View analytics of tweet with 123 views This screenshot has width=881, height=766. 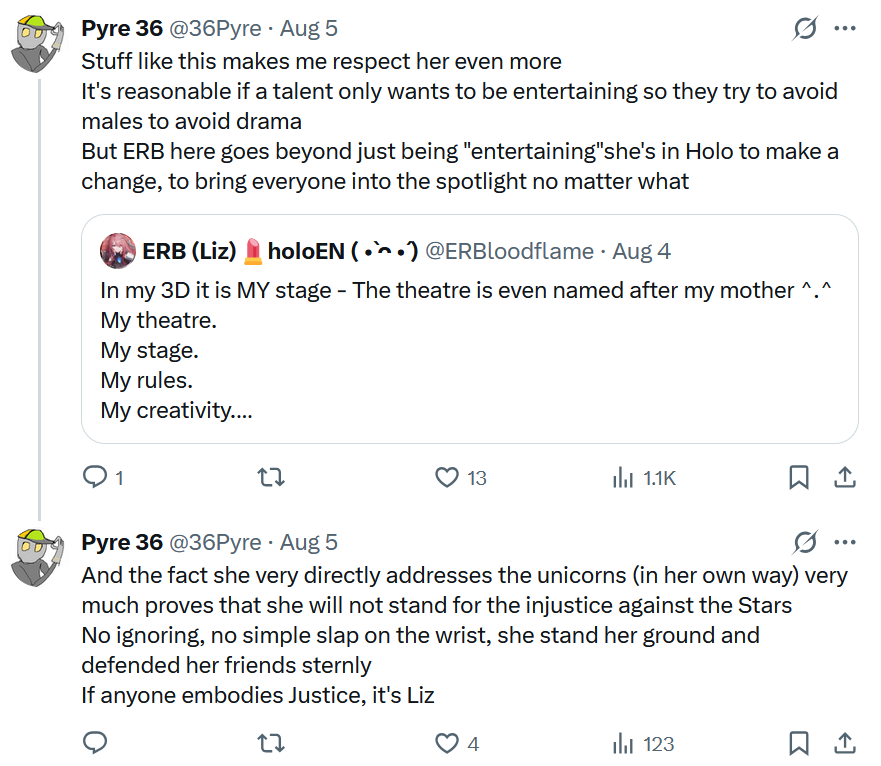pyautogui.click(x=623, y=743)
